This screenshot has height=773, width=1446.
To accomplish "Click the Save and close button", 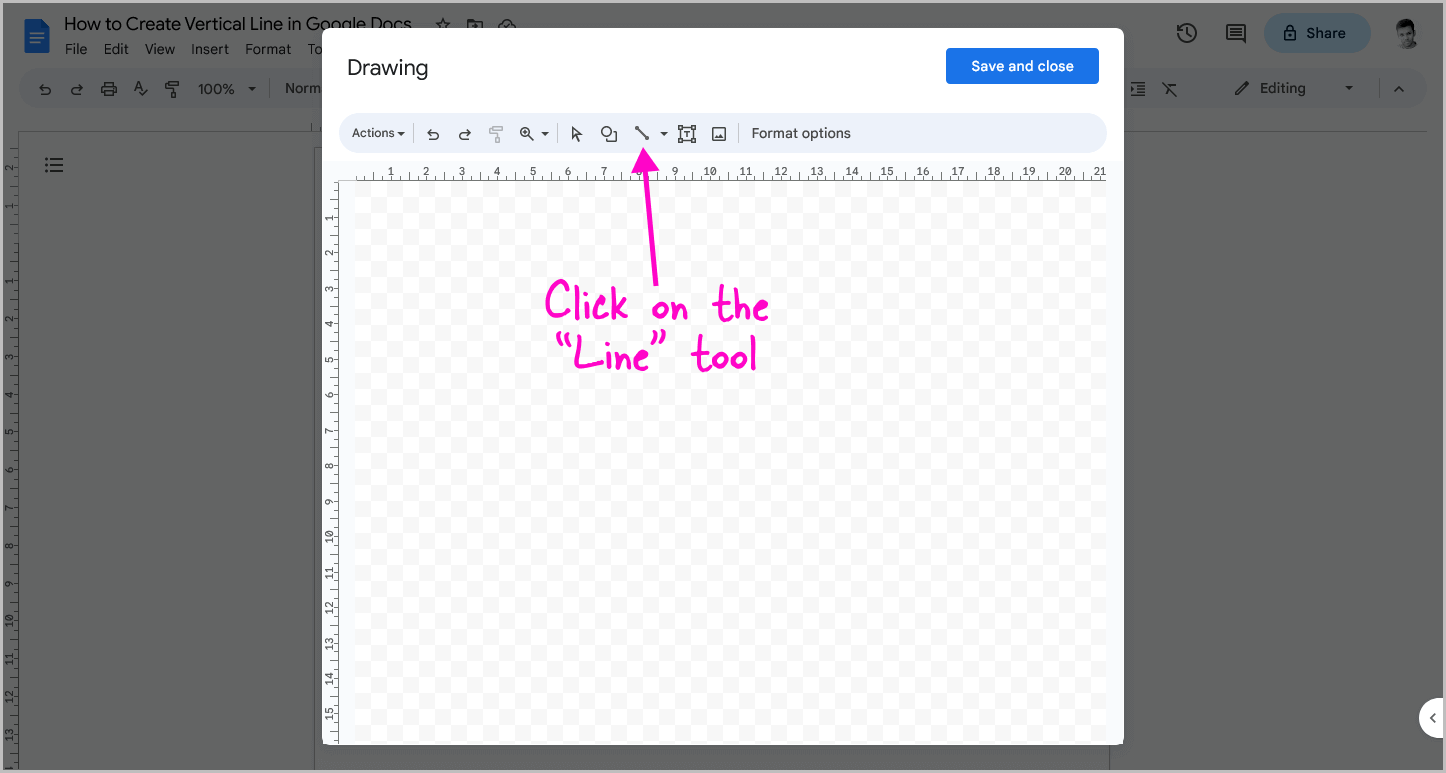I will 1022,65.
